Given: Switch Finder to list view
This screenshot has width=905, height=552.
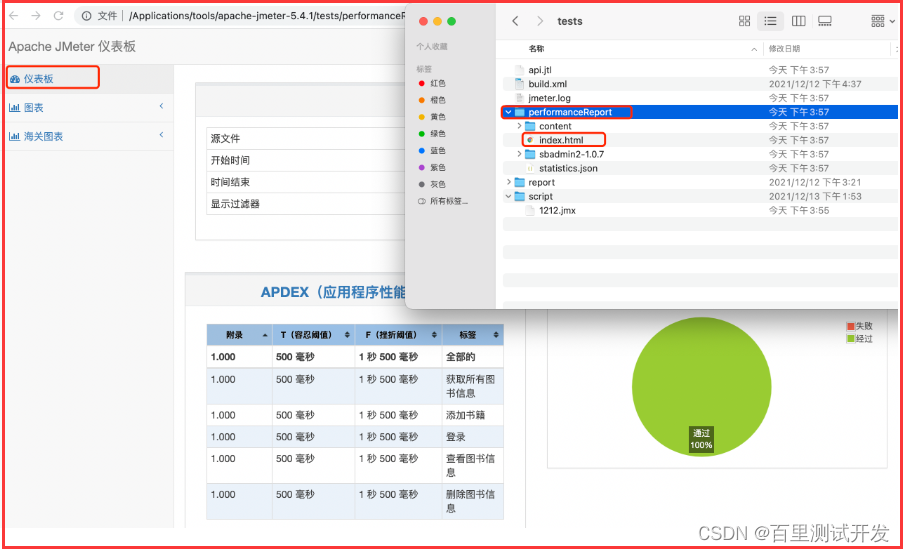Looking at the screenshot, I should (x=771, y=21).
